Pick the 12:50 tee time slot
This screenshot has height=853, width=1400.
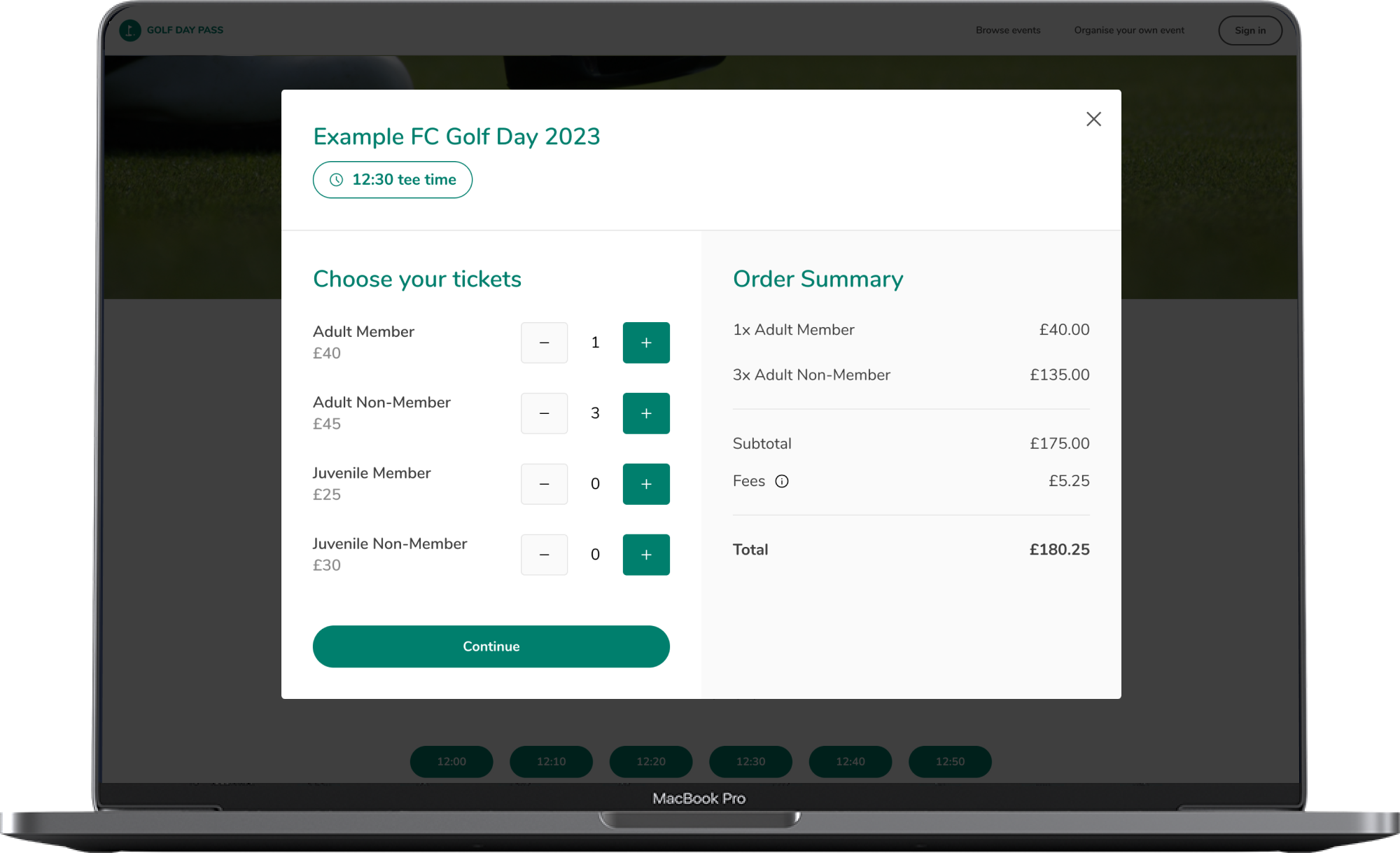949,761
